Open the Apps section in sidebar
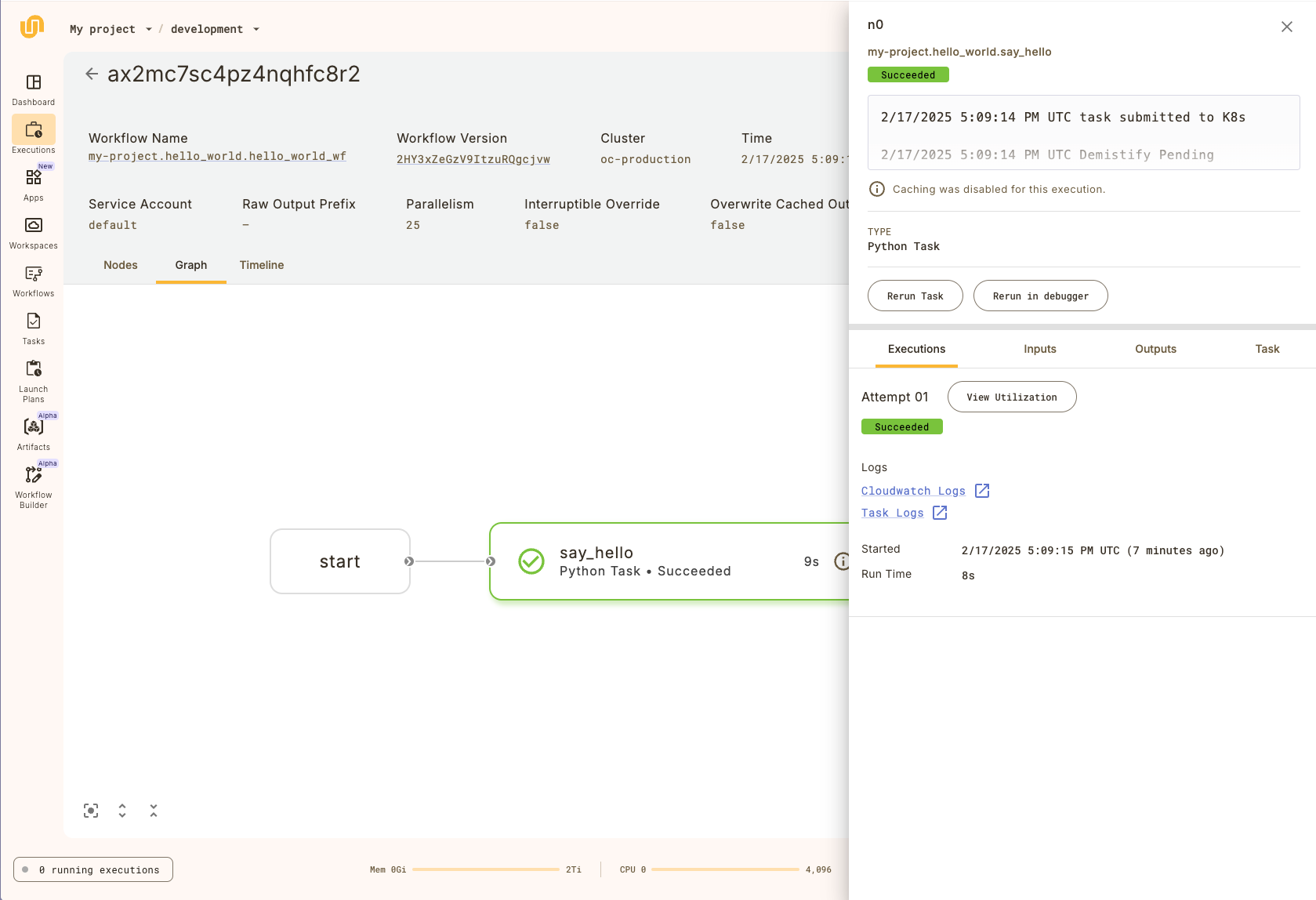The width and height of the screenshot is (1316, 900). (x=34, y=179)
